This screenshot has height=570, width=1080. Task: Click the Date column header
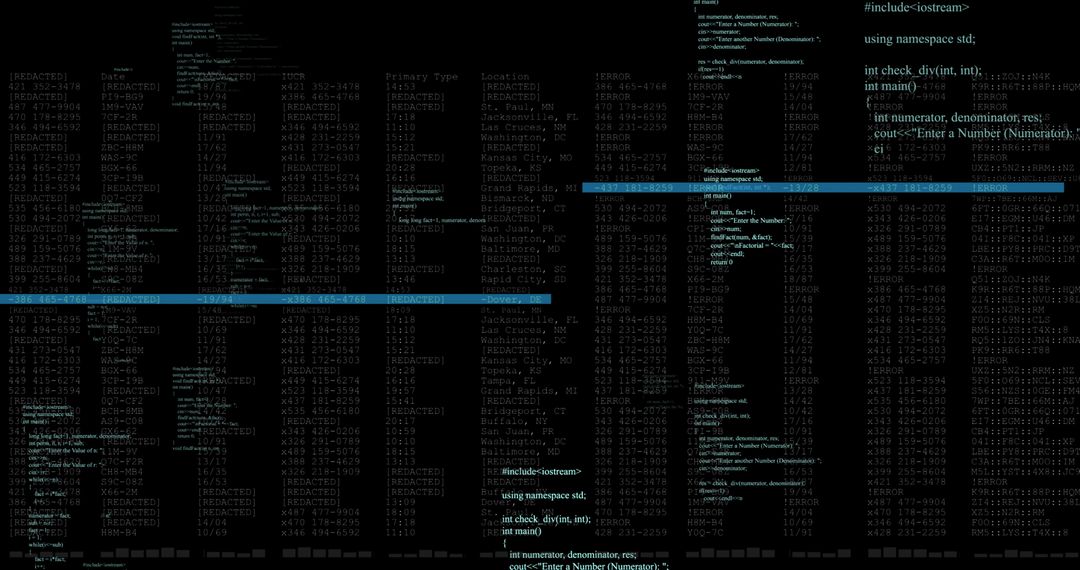pos(113,76)
